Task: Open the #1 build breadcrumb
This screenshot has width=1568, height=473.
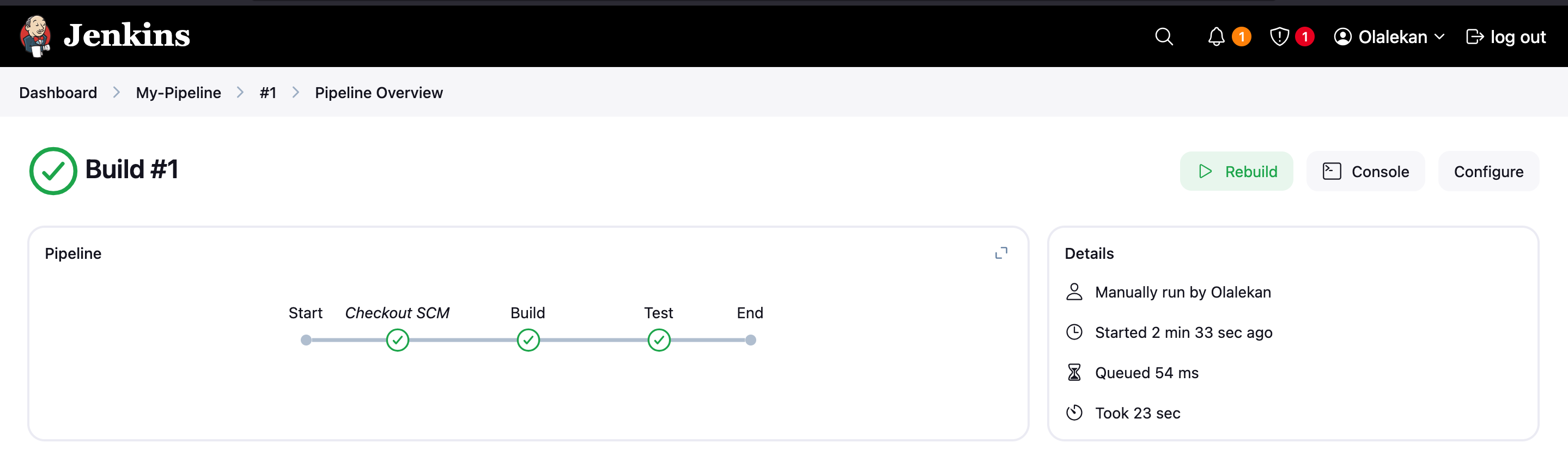Action: point(268,93)
